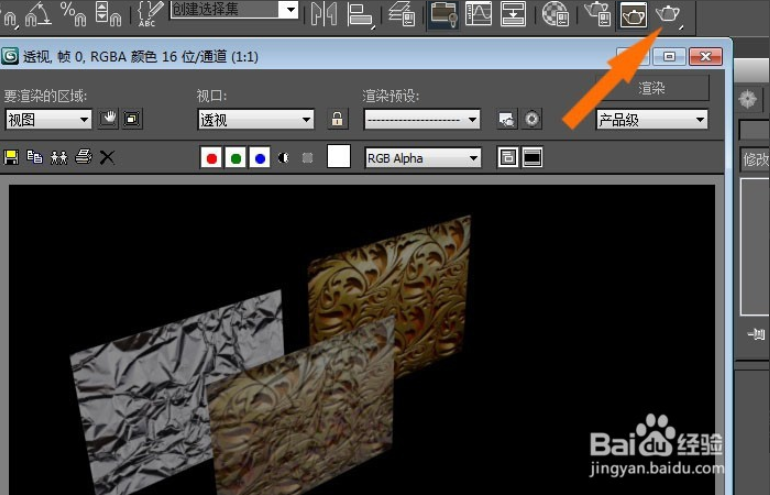
Task: Open the Curve Editor
Action: coord(478,13)
